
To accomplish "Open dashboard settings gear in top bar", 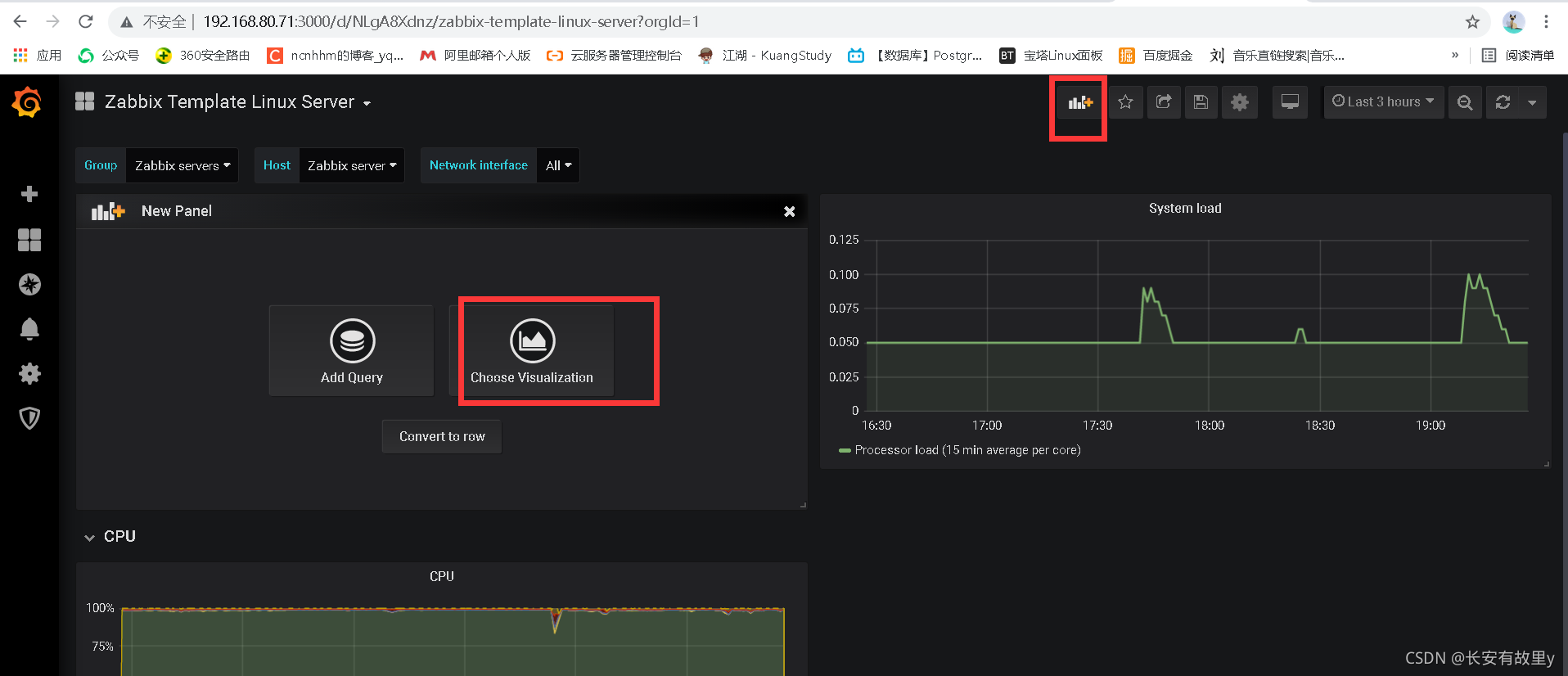I will [x=1240, y=102].
